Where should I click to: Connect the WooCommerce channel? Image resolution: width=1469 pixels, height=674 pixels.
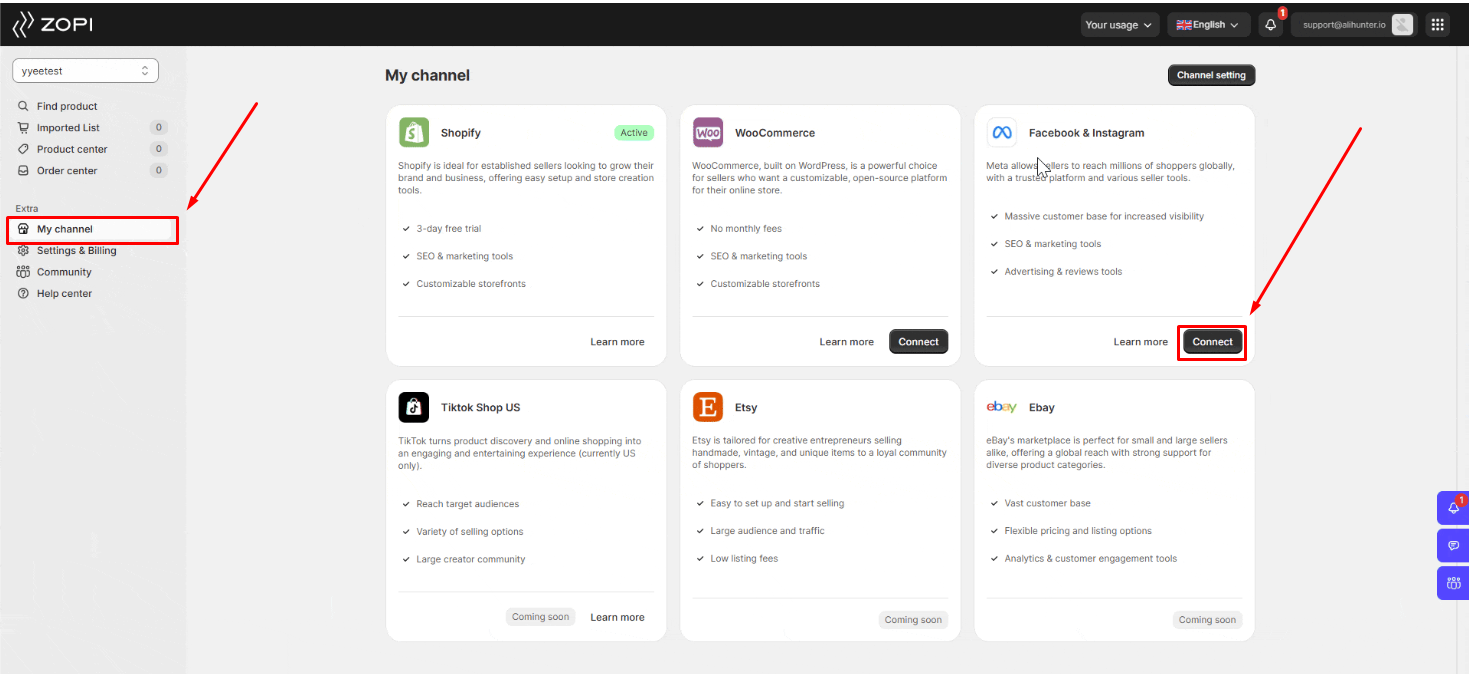click(918, 342)
